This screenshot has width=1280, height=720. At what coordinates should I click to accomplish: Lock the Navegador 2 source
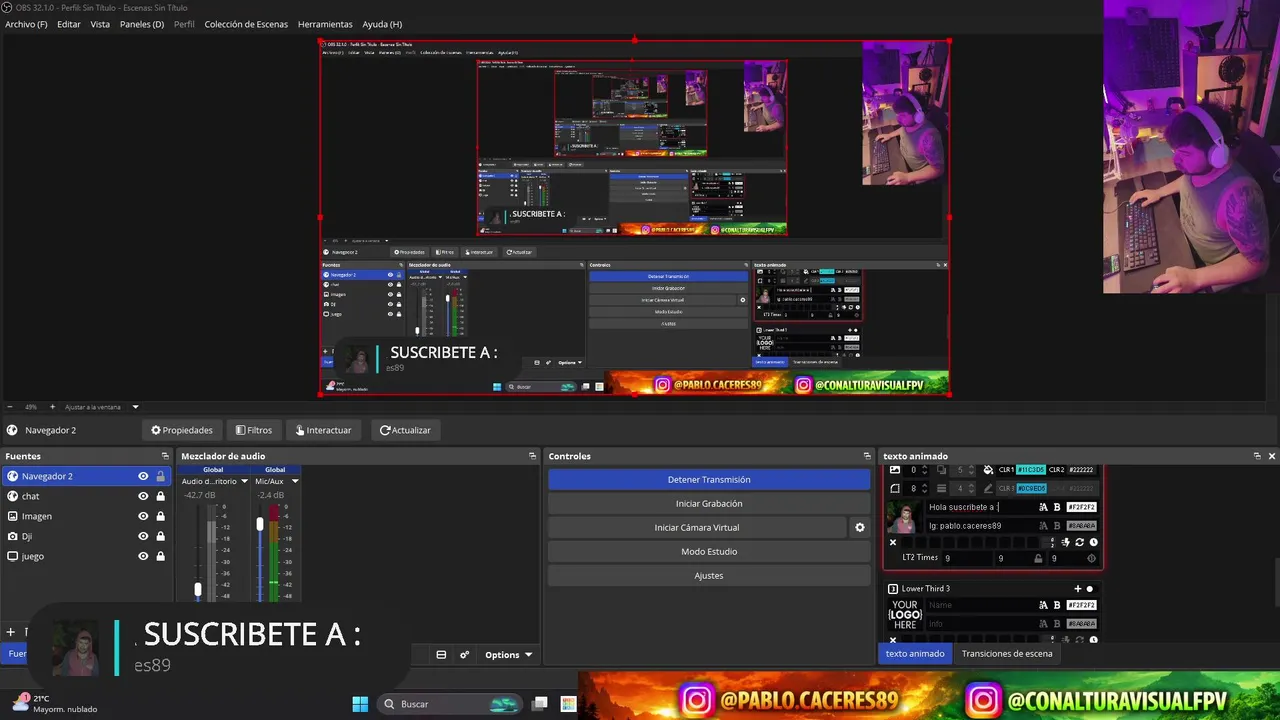coord(160,476)
